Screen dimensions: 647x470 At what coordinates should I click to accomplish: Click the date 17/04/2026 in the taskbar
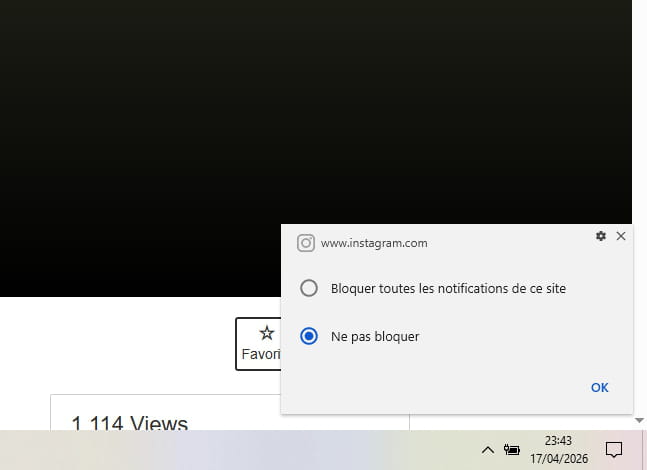coord(558,458)
